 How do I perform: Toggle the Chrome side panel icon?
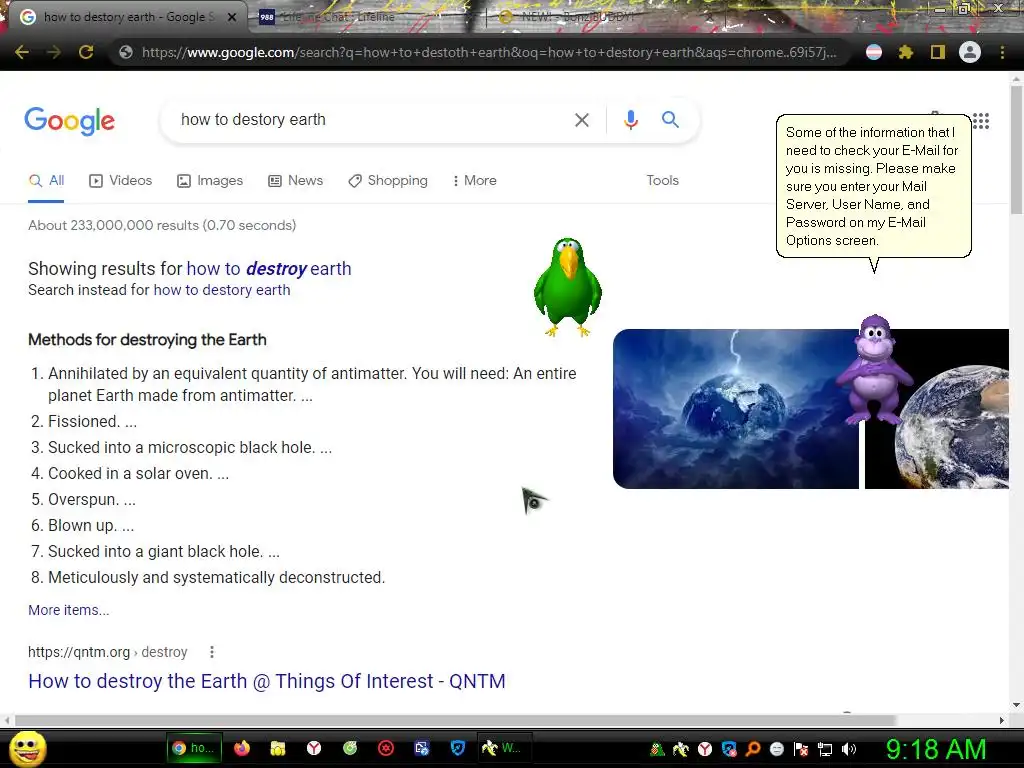[x=938, y=52]
